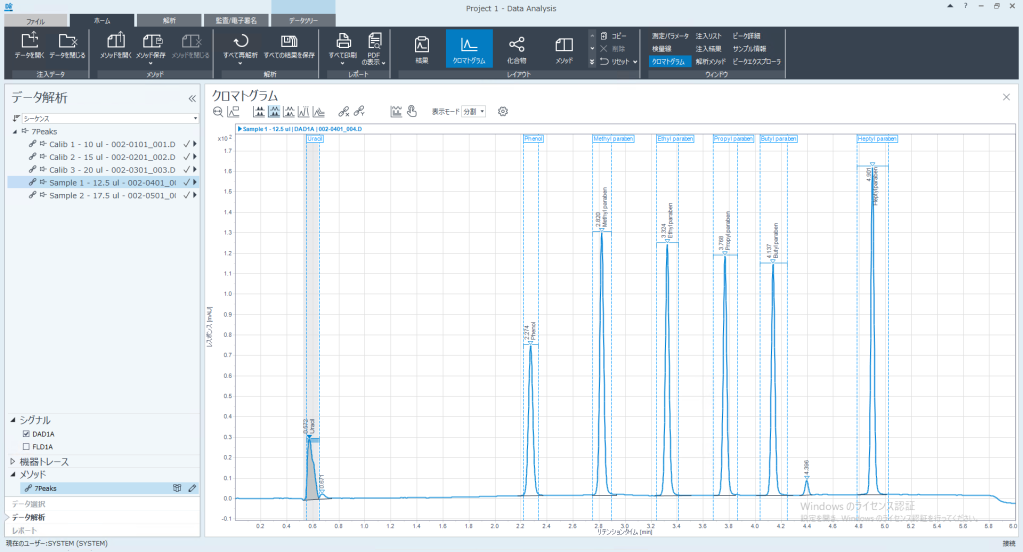The height and width of the screenshot is (552, 1023).
Task: Expand the 機器トレース section
Action: click(x=12, y=461)
